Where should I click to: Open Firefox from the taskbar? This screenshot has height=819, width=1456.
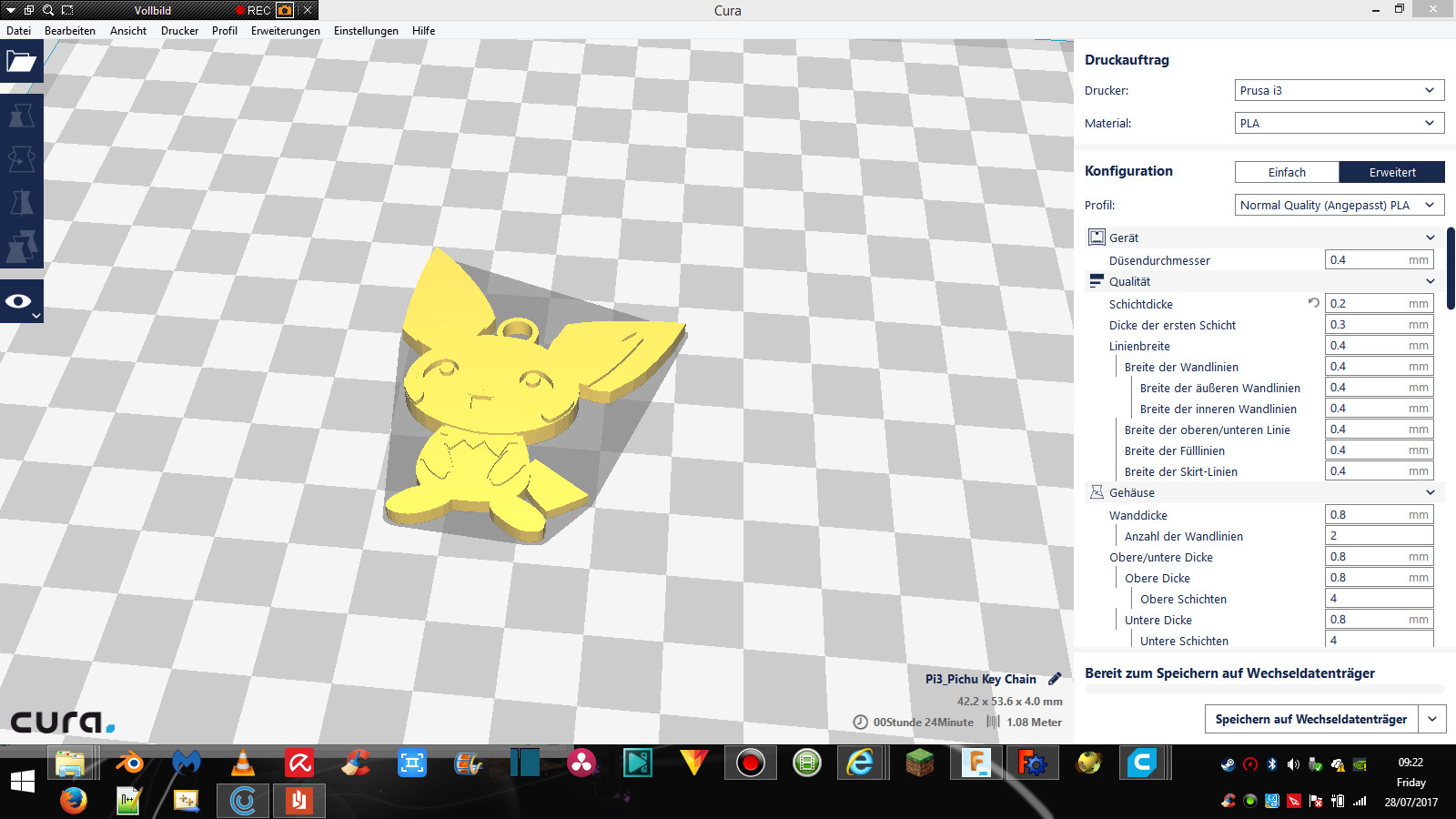(x=73, y=800)
